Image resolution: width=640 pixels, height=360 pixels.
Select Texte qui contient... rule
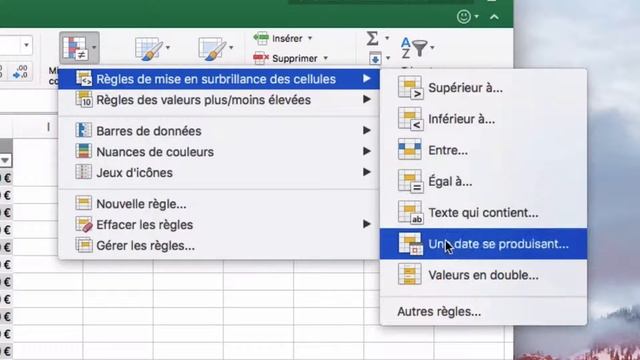pyautogui.click(x=483, y=212)
